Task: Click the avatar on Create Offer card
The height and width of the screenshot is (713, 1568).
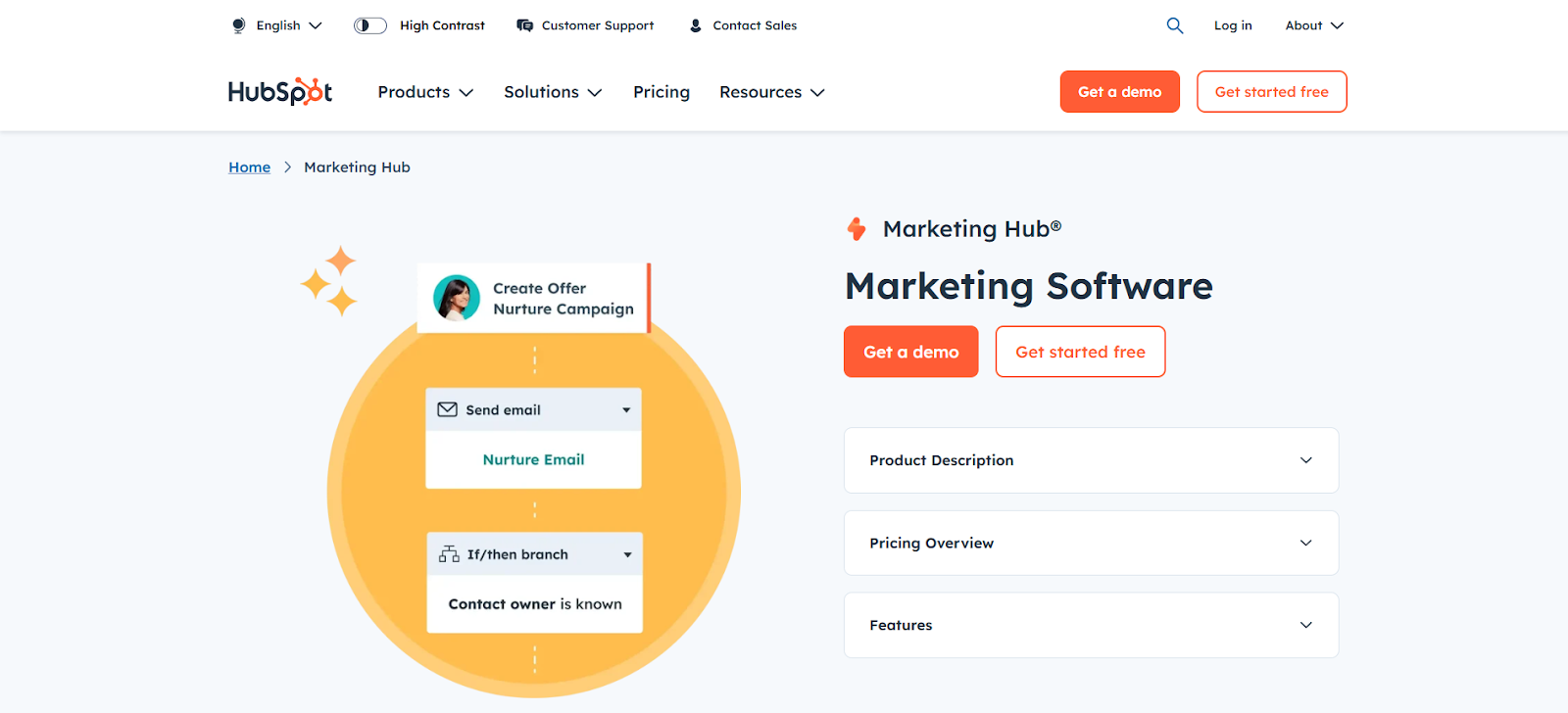Action: tap(457, 298)
